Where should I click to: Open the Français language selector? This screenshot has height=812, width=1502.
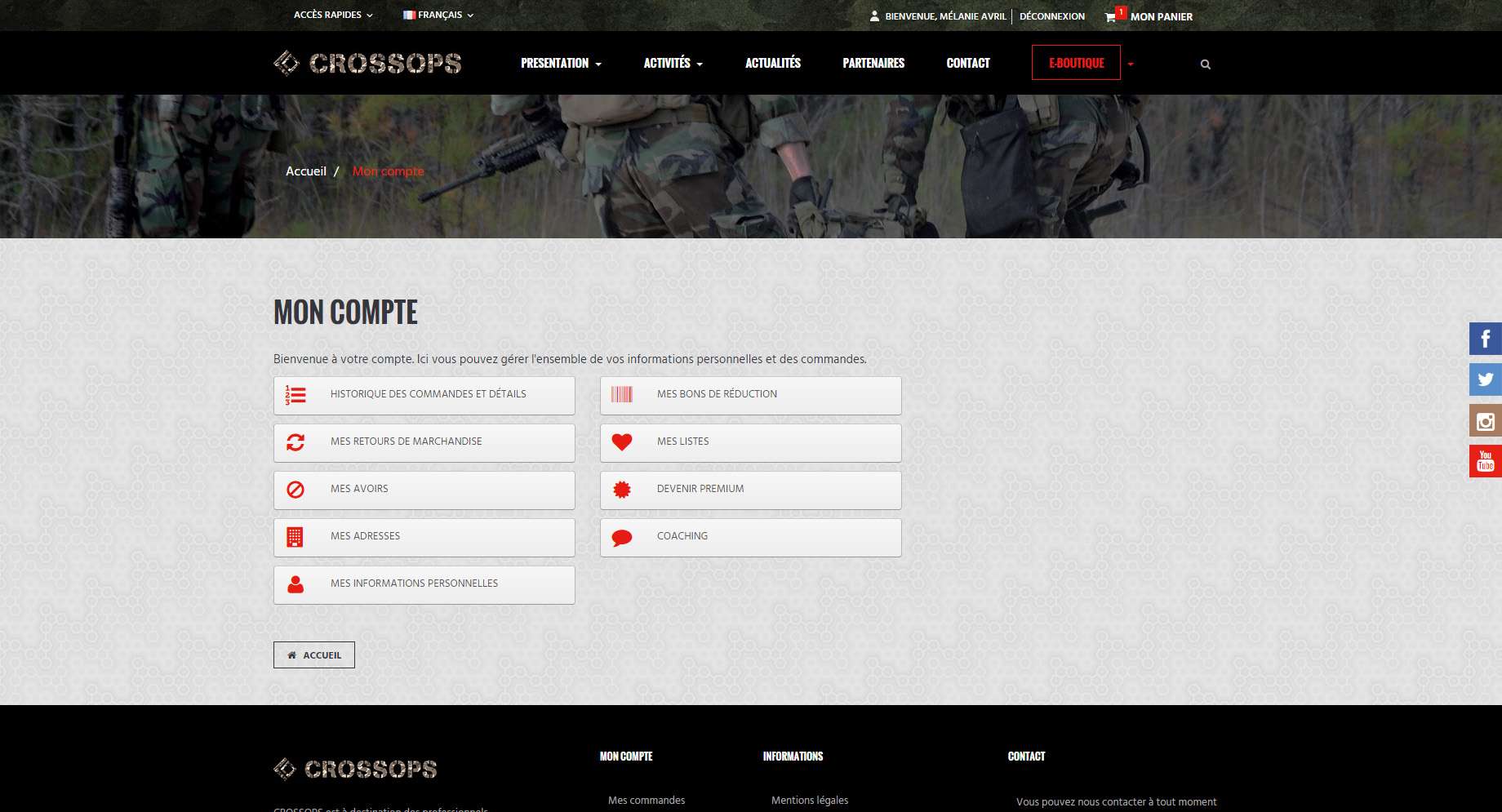pyautogui.click(x=438, y=15)
